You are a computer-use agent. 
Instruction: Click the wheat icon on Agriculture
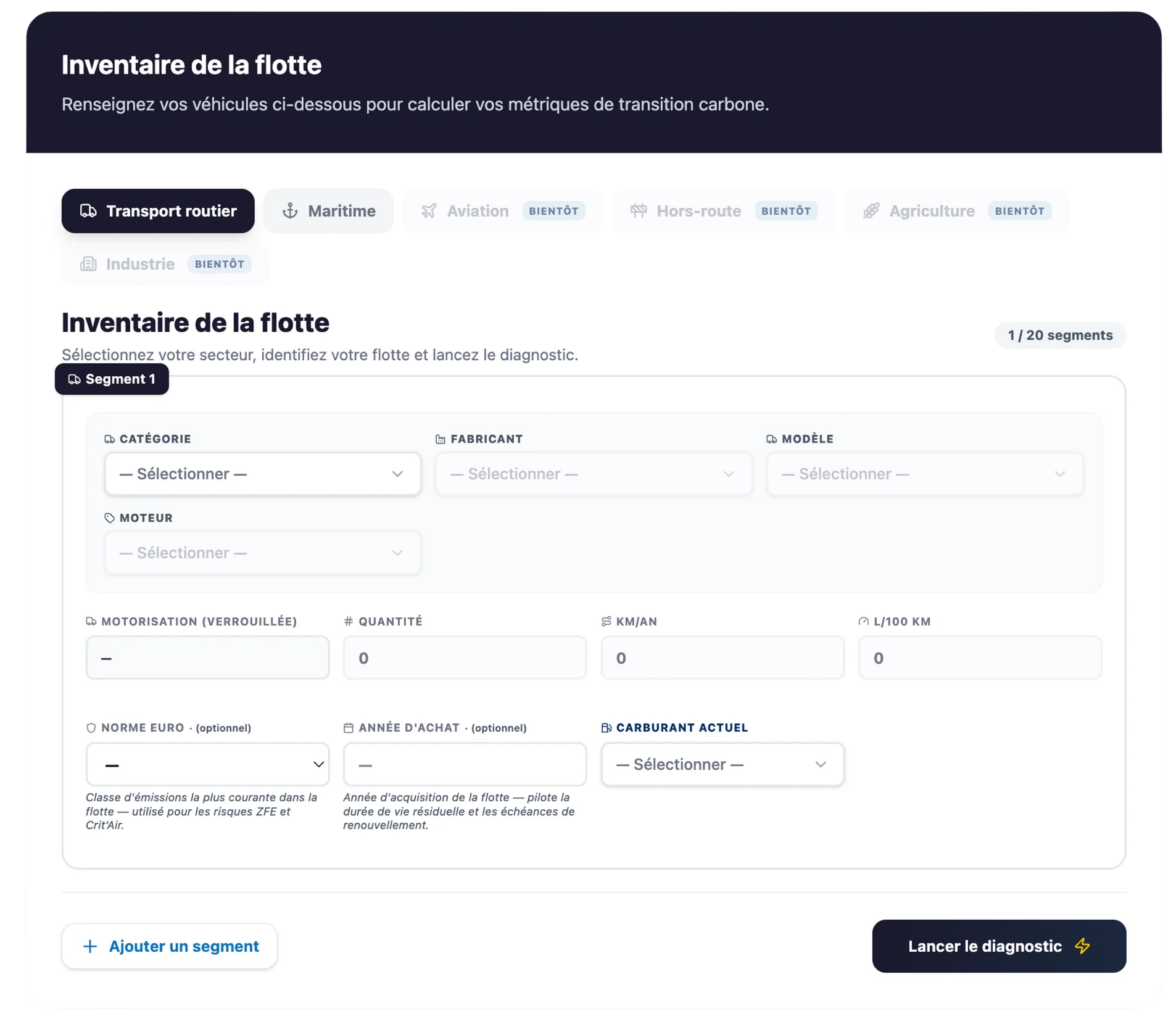[871, 211]
